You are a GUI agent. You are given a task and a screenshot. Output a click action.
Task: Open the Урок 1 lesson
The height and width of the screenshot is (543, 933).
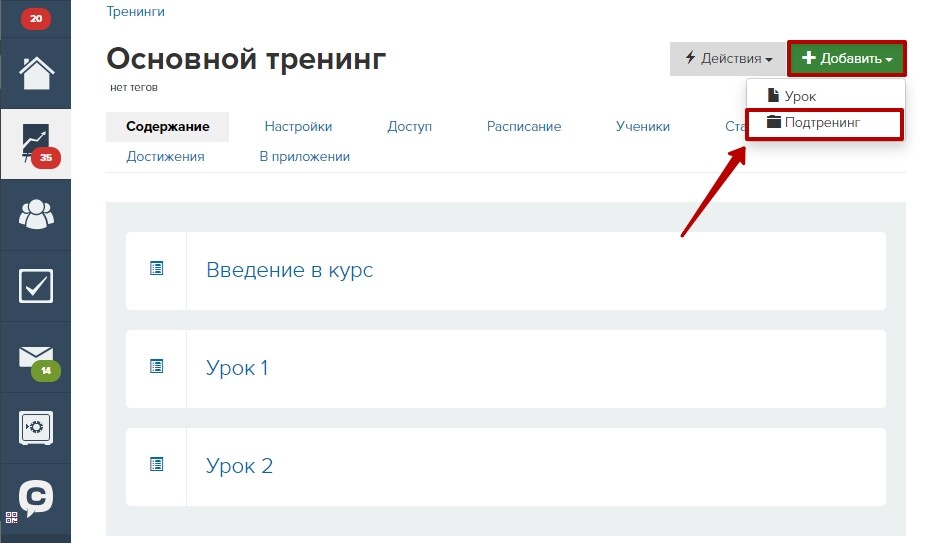237,368
